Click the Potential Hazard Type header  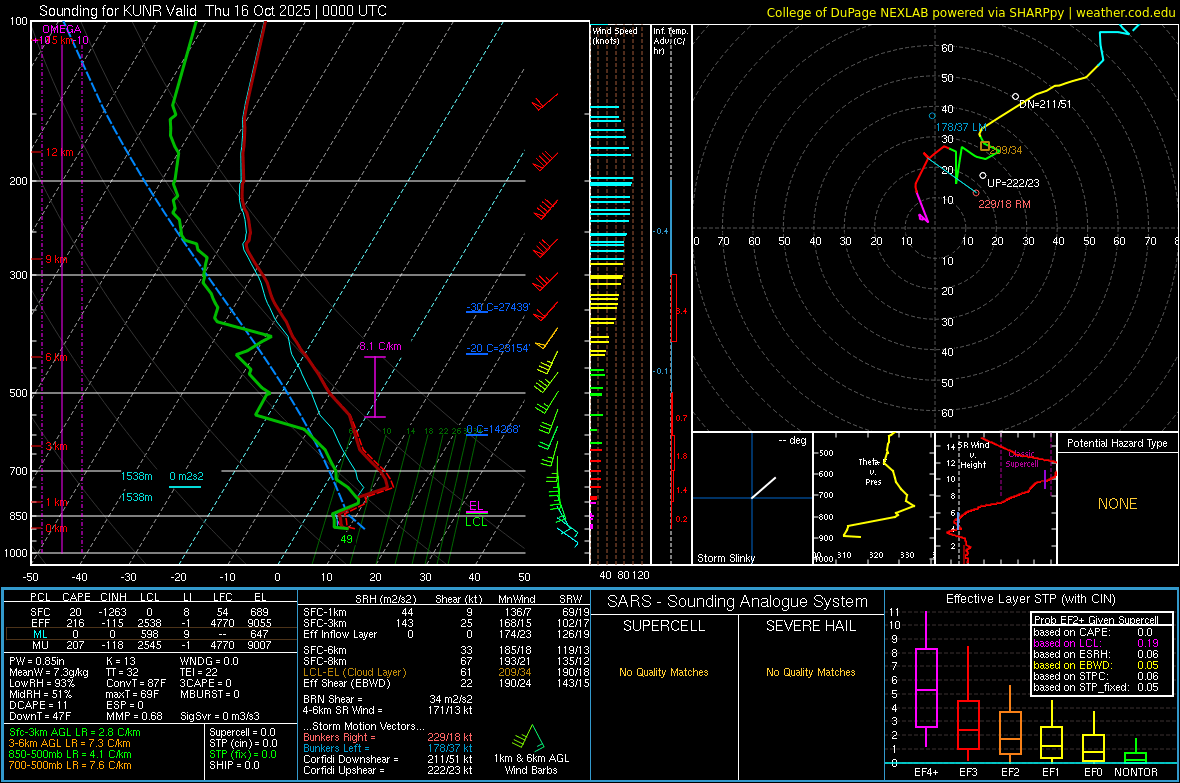(x=1117, y=443)
